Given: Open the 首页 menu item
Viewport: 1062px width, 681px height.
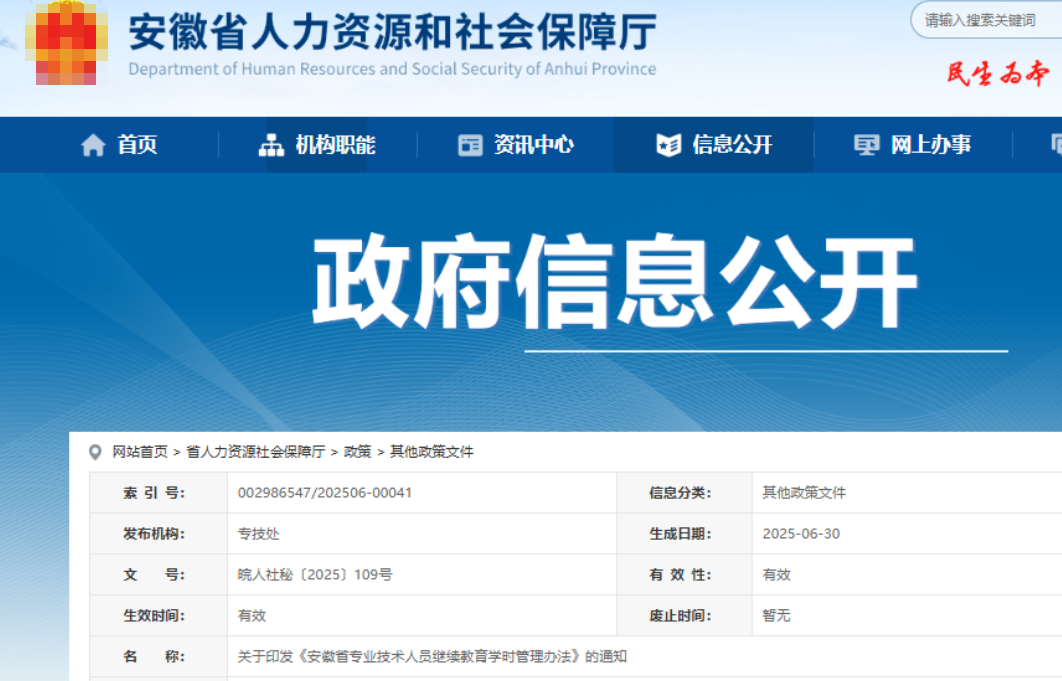Looking at the screenshot, I should (137, 146).
